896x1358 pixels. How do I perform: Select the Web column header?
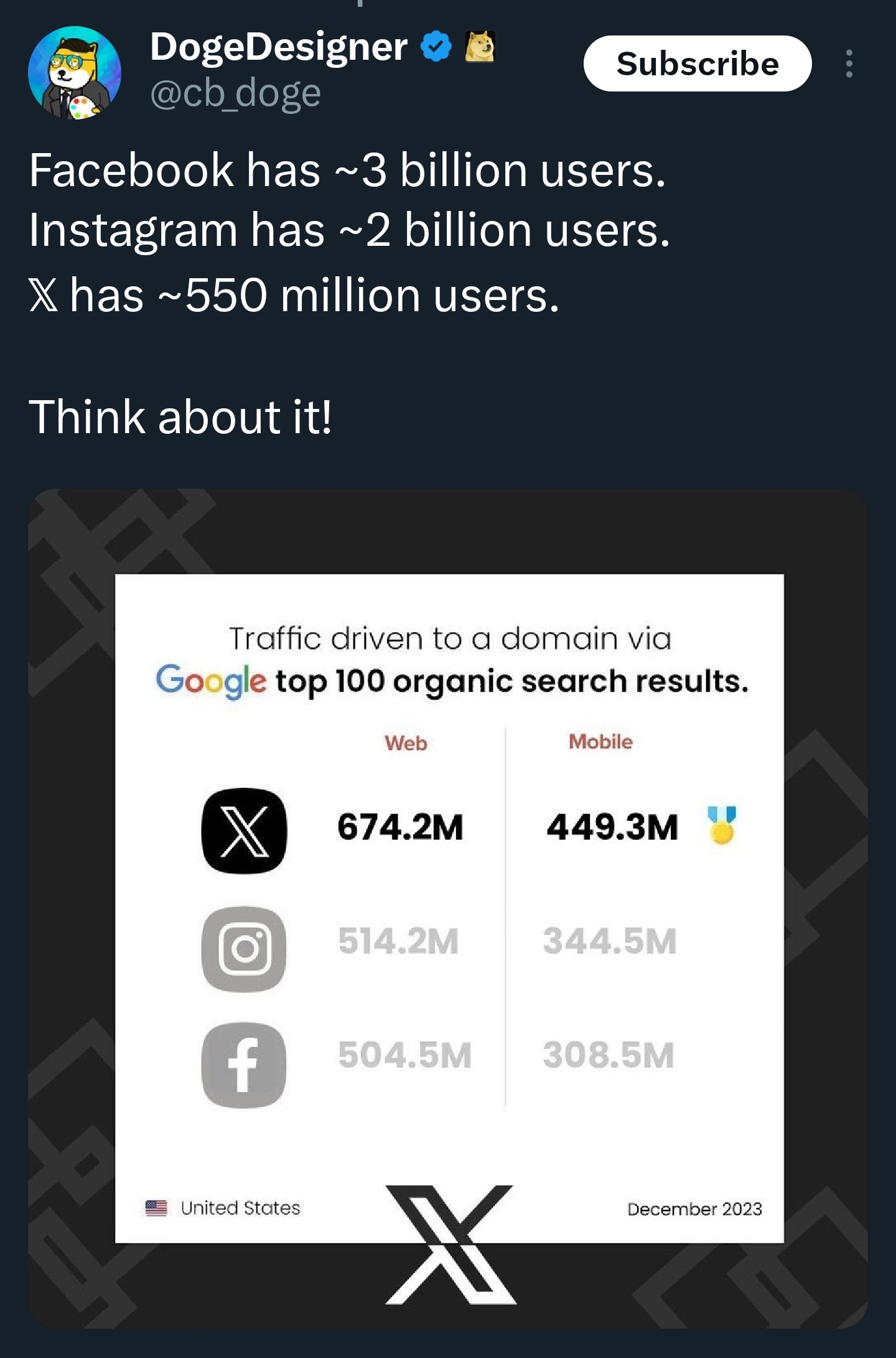(406, 743)
